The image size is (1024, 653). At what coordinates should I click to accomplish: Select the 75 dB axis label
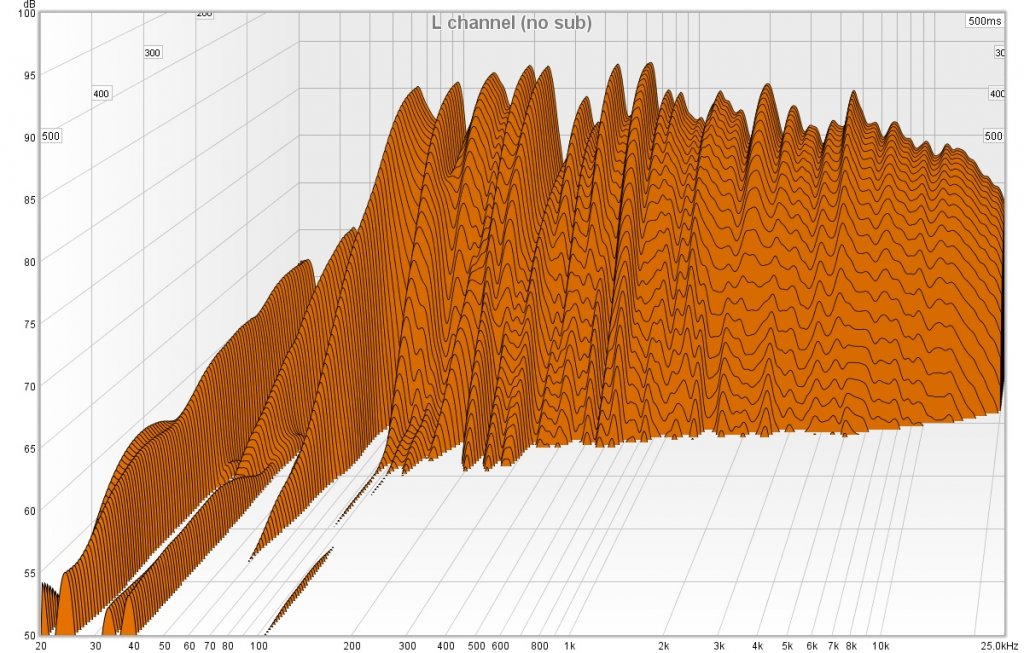pos(29,324)
